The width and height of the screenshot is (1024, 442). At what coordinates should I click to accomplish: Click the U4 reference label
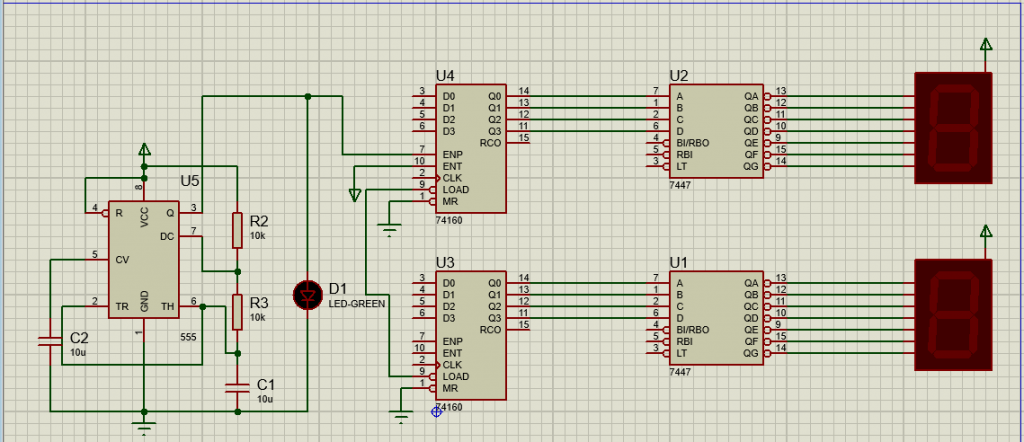coord(445,76)
